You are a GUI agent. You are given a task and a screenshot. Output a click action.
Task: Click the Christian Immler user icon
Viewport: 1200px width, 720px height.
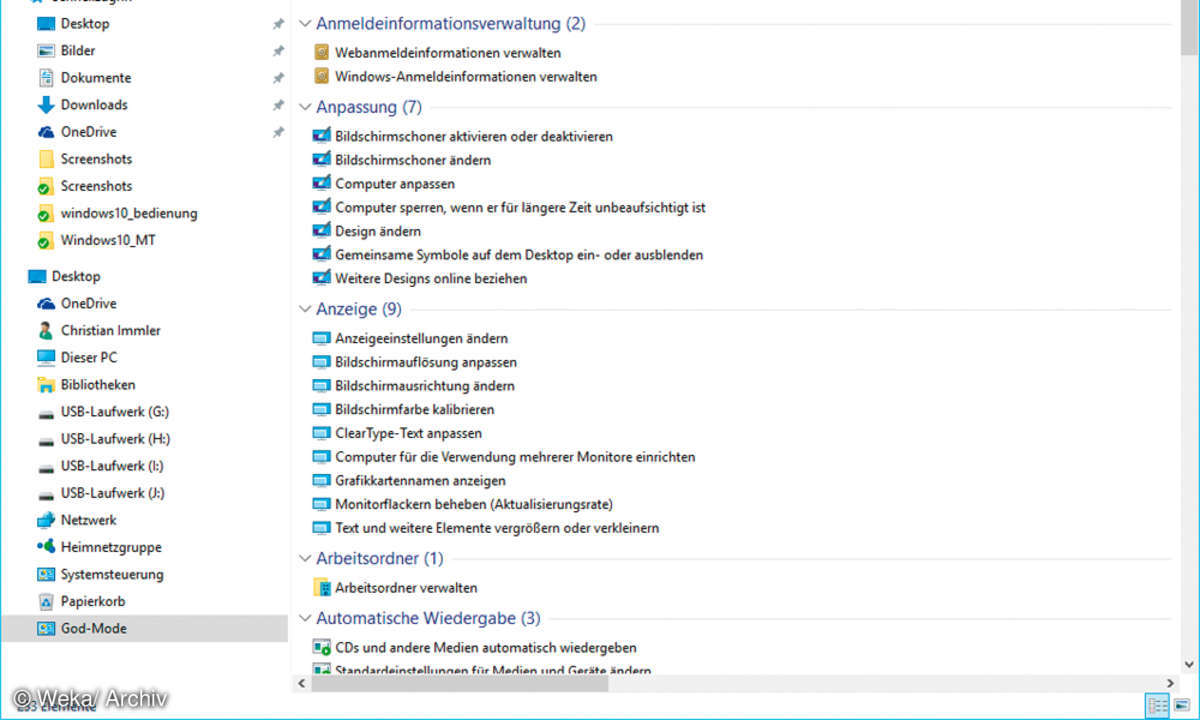click(x=45, y=331)
